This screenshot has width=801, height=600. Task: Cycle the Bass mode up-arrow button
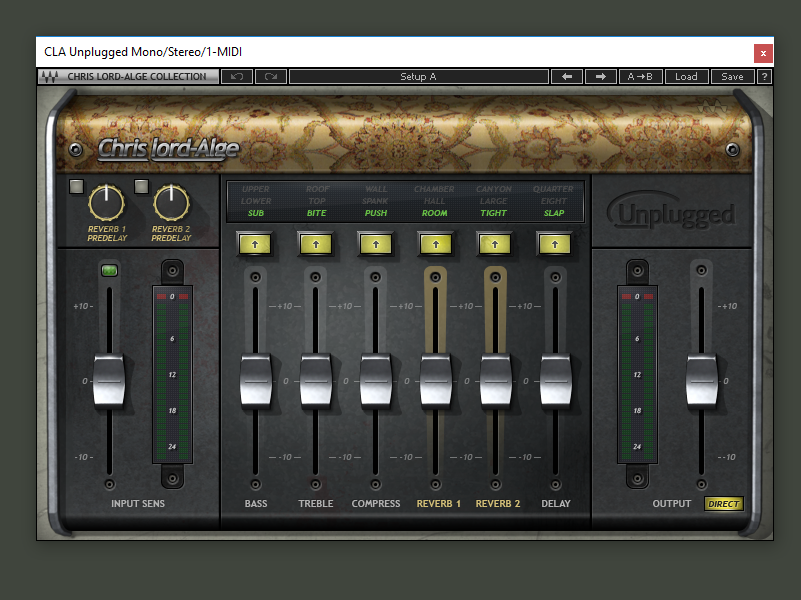coord(255,244)
